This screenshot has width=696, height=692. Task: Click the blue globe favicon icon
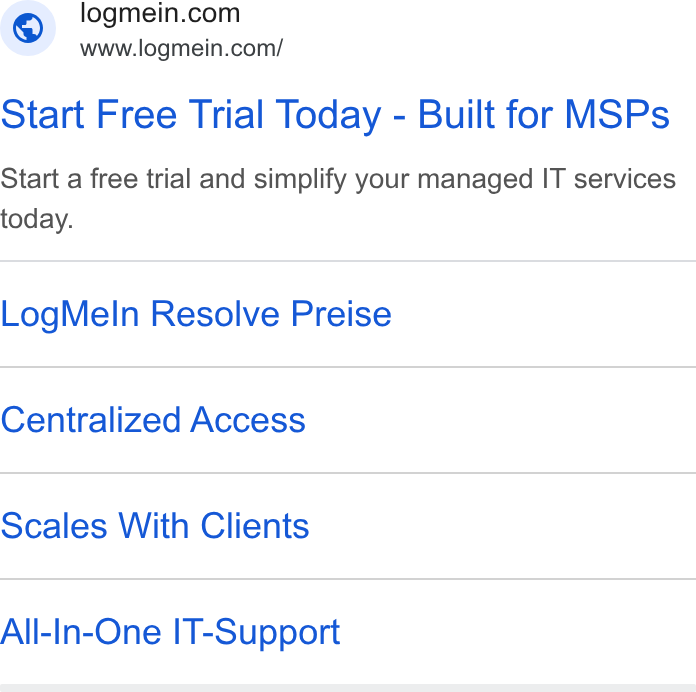pos(28,28)
